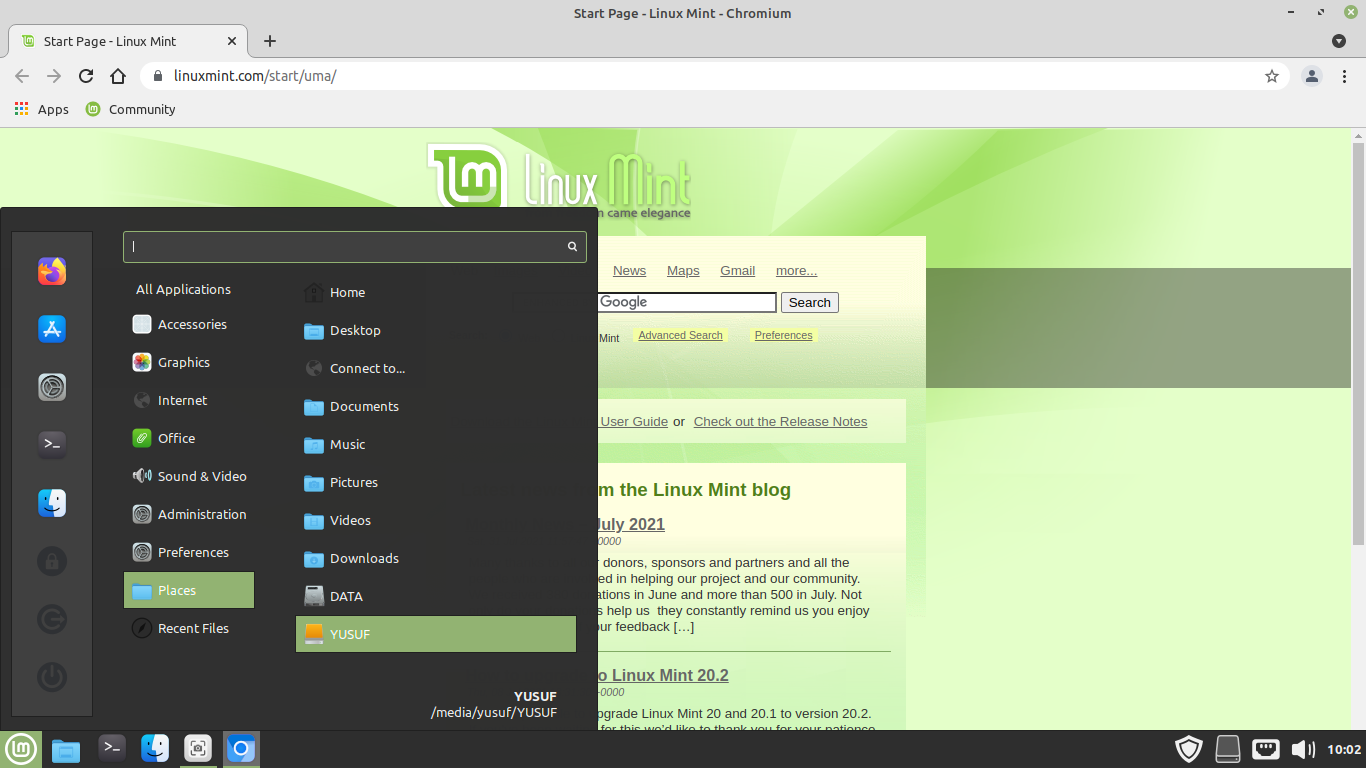
Task: Open System Settings from the menu sidebar
Action: pyautogui.click(x=52, y=387)
